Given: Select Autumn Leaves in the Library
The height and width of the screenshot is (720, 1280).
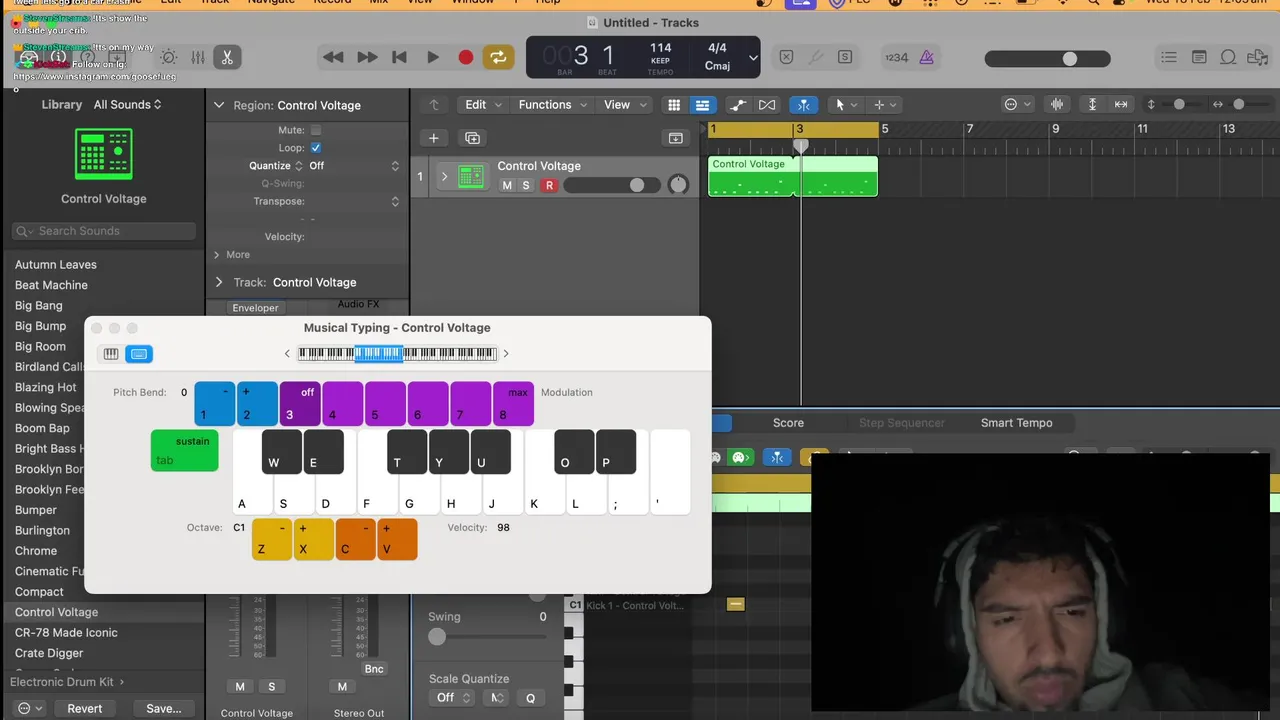Looking at the screenshot, I should pos(56,265).
